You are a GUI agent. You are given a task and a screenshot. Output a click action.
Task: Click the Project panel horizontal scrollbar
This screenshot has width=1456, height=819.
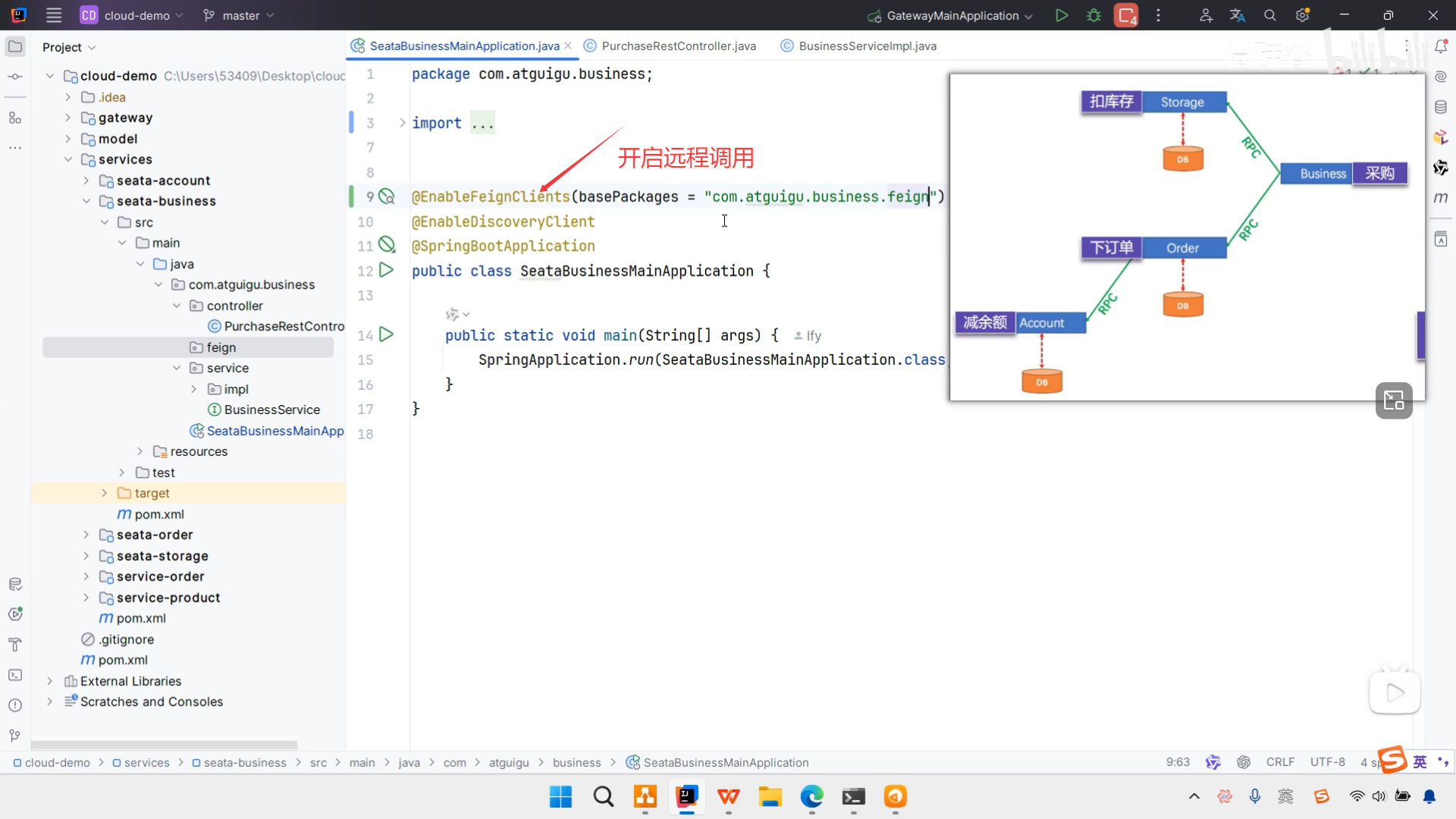(164, 745)
